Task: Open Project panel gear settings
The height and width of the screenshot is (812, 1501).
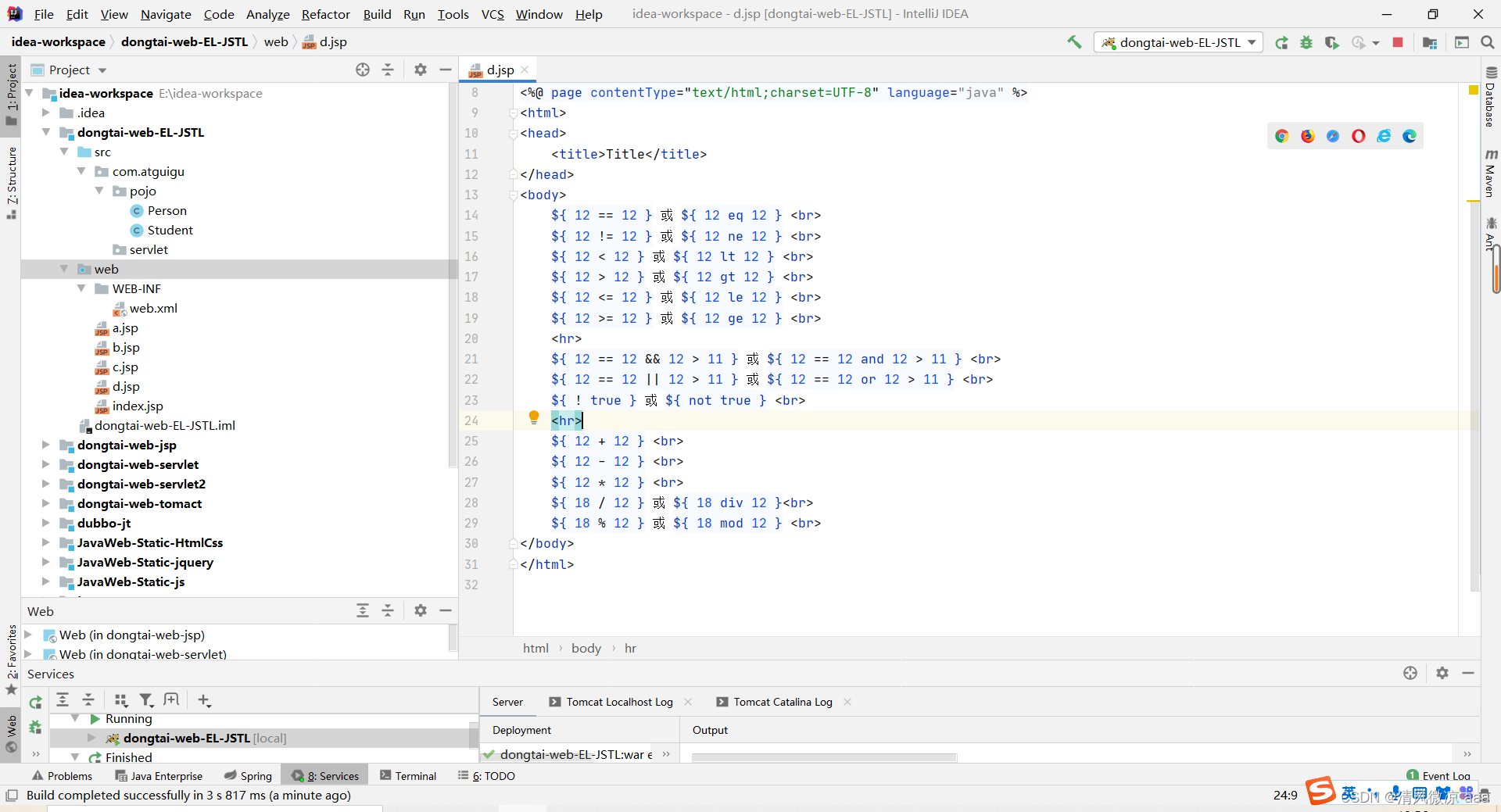Action: pos(421,70)
